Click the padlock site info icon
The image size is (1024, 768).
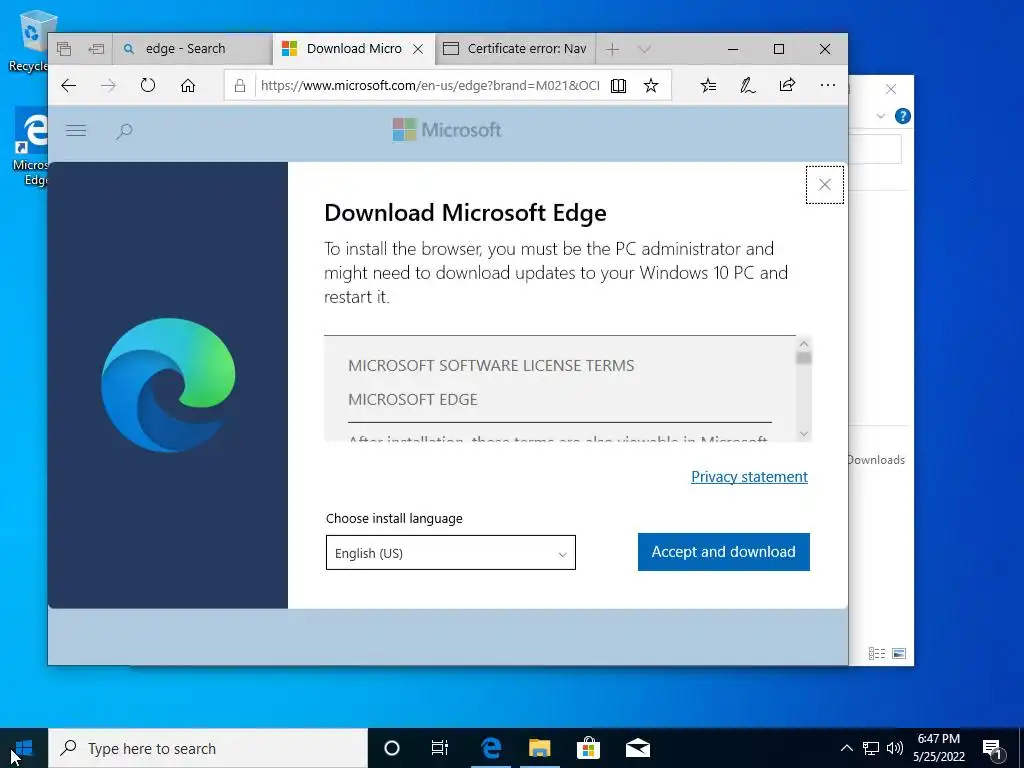pyautogui.click(x=240, y=86)
